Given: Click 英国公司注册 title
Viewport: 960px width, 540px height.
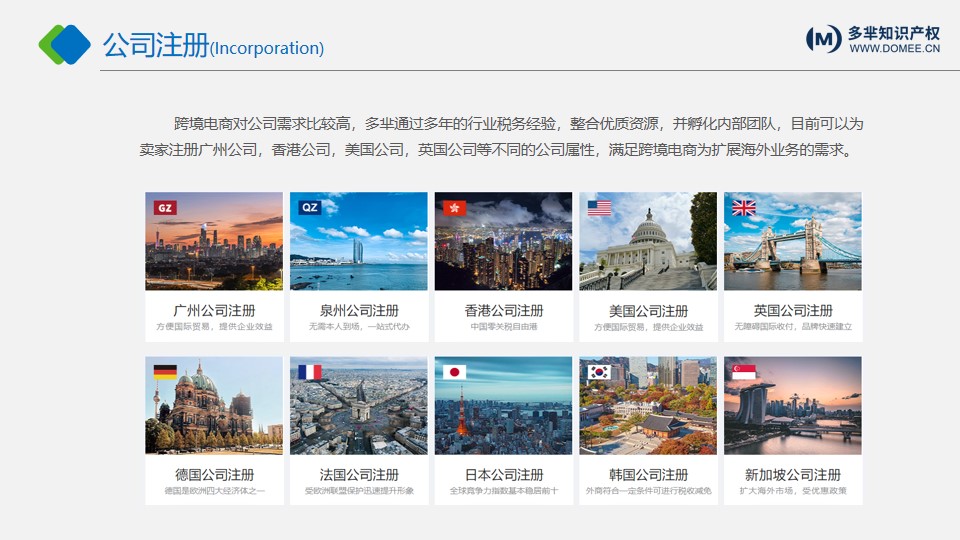Looking at the screenshot, I should tap(793, 310).
